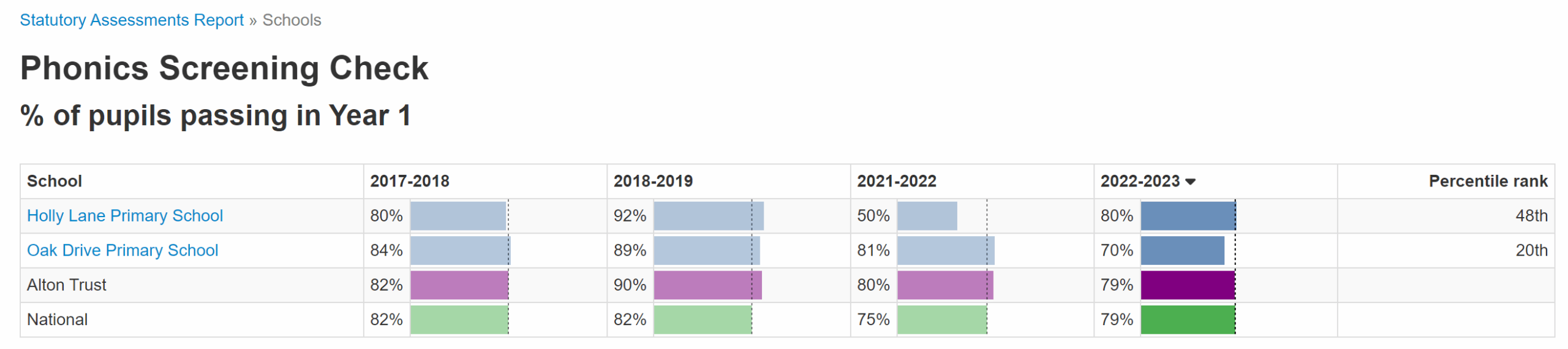Click the Alton Trust row label
This screenshot has width=1568, height=349.
coord(66,285)
